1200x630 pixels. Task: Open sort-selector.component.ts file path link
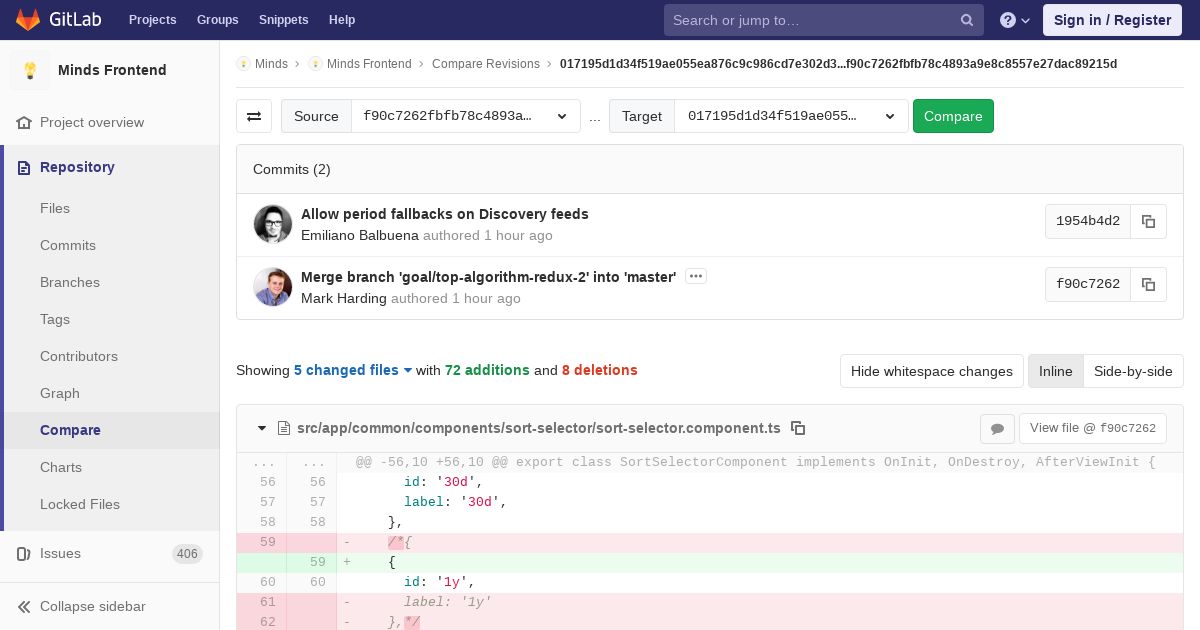(x=539, y=428)
